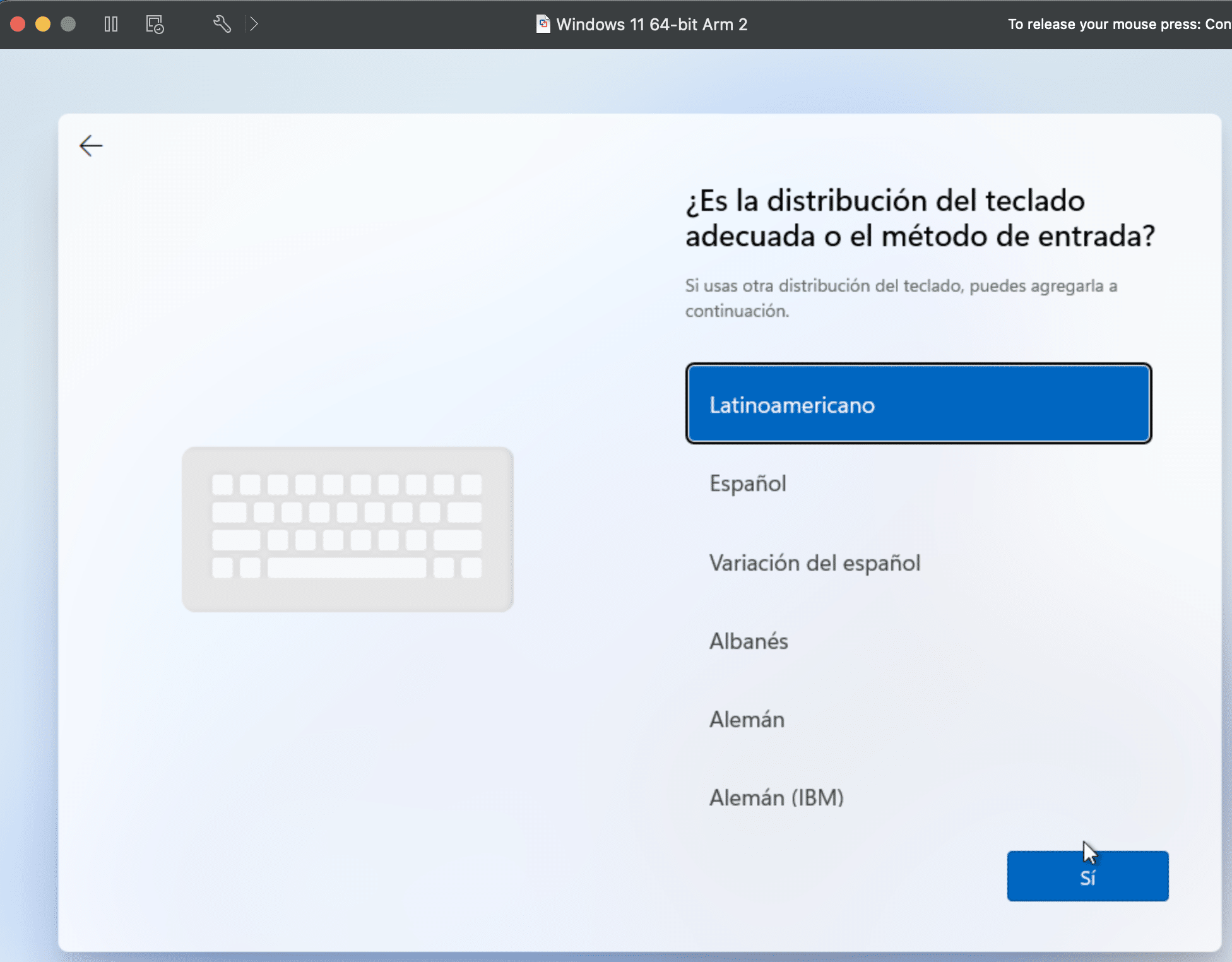Pick the Albanés keyboard layout
This screenshot has height=962, width=1232.
tap(749, 641)
